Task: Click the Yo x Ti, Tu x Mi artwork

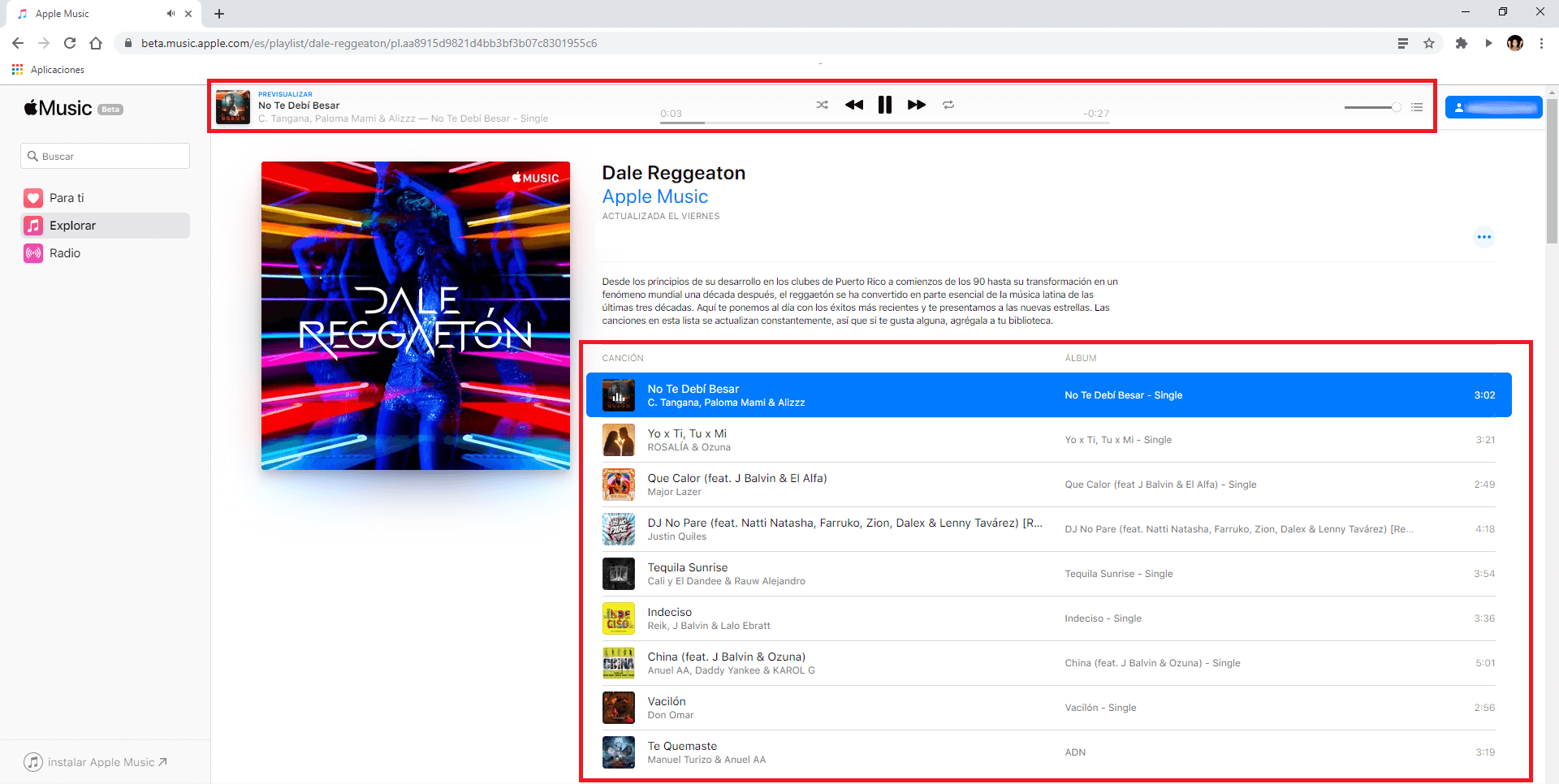Action: pyautogui.click(x=619, y=440)
